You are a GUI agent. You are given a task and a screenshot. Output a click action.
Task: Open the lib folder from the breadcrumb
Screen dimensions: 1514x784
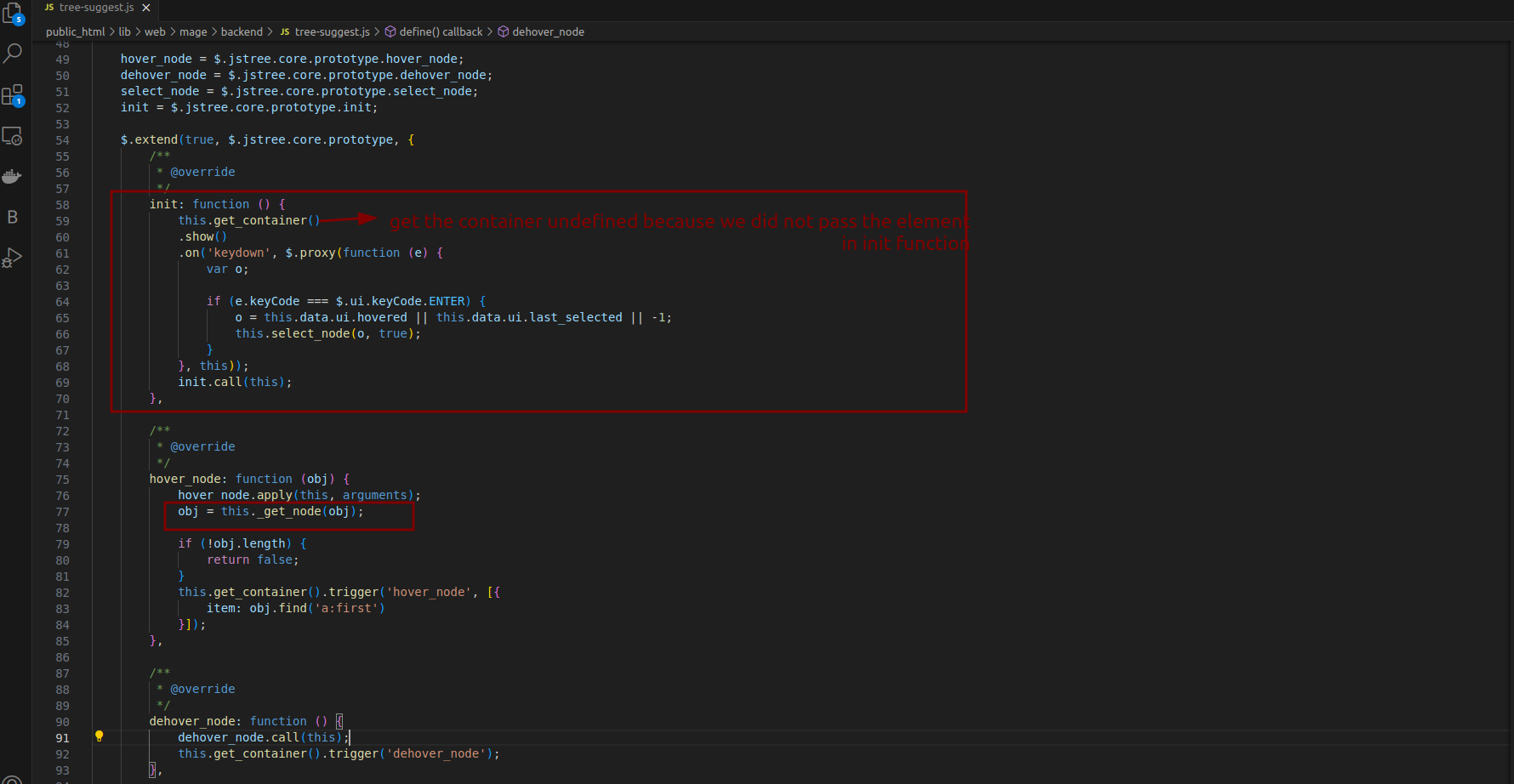(124, 31)
